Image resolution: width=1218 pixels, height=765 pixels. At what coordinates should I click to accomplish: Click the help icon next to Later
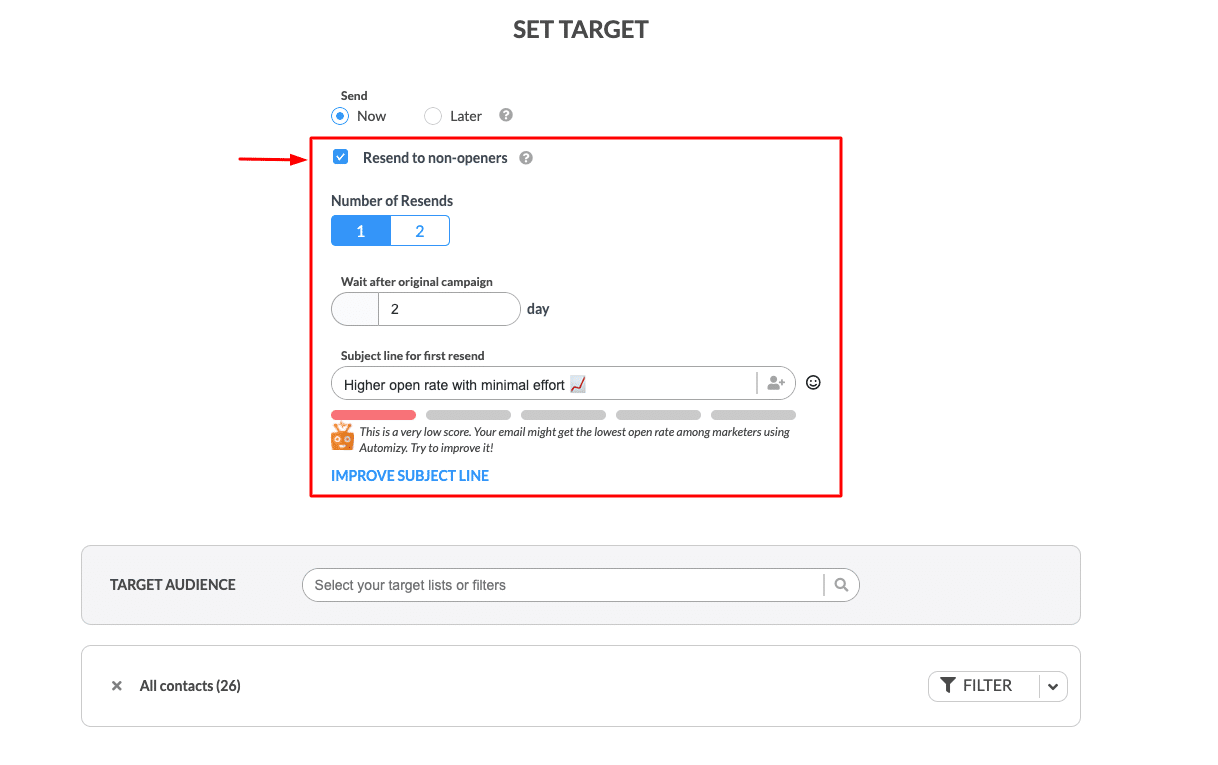506,115
